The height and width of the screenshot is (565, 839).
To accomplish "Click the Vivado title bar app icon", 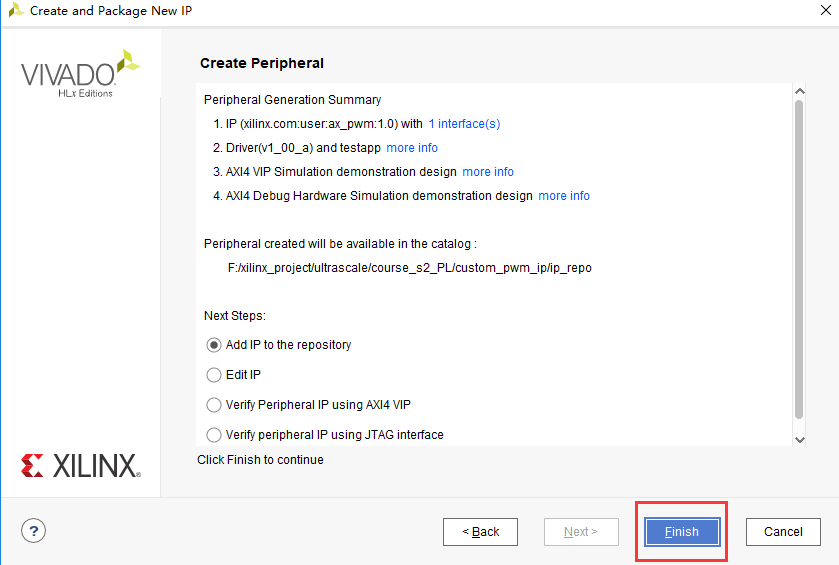I will pos(15,11).
